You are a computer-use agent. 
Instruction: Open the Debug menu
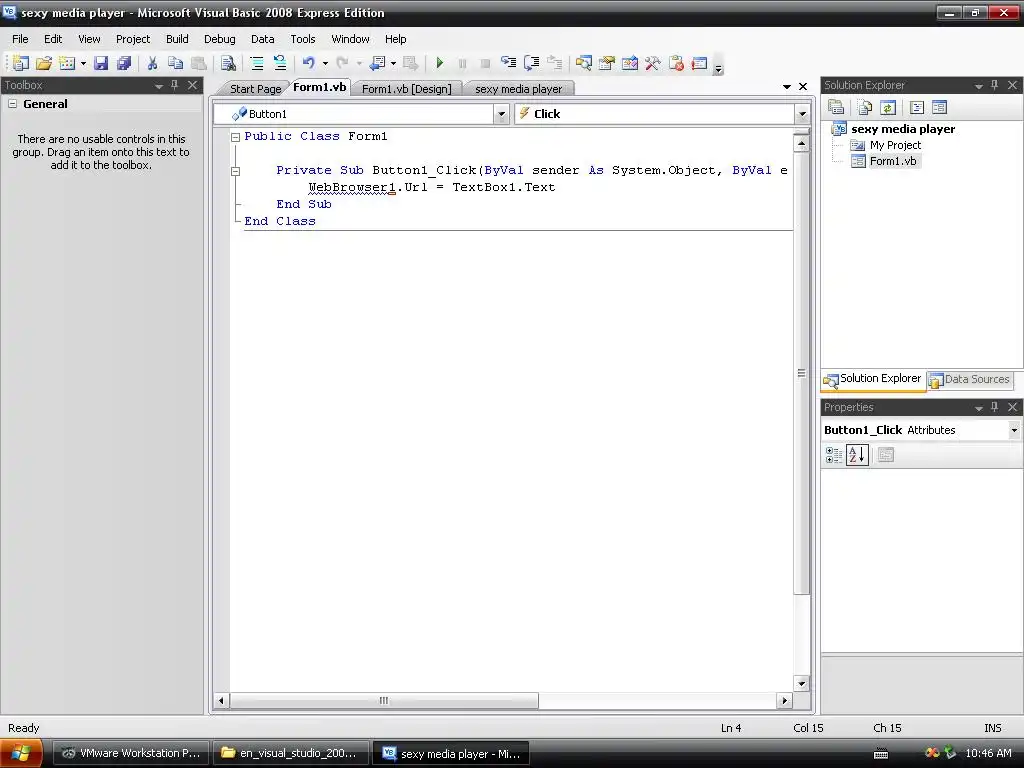(219, 39)
